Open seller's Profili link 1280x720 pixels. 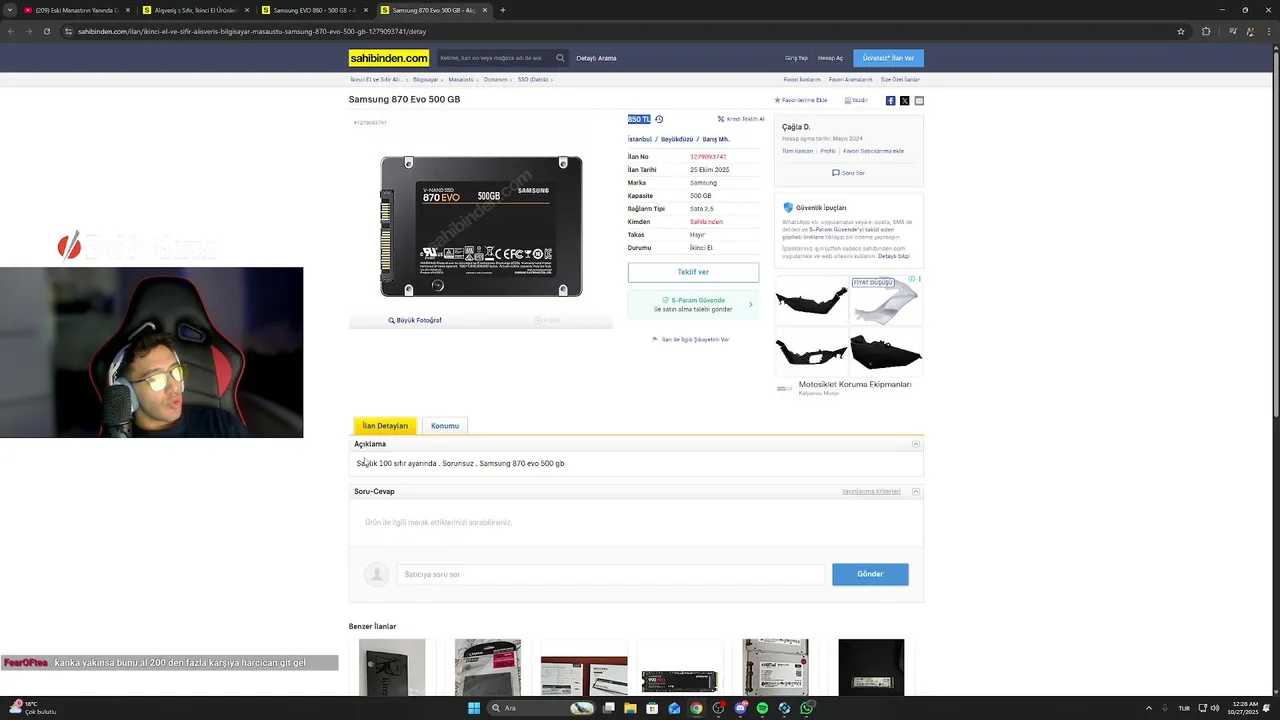828,151
